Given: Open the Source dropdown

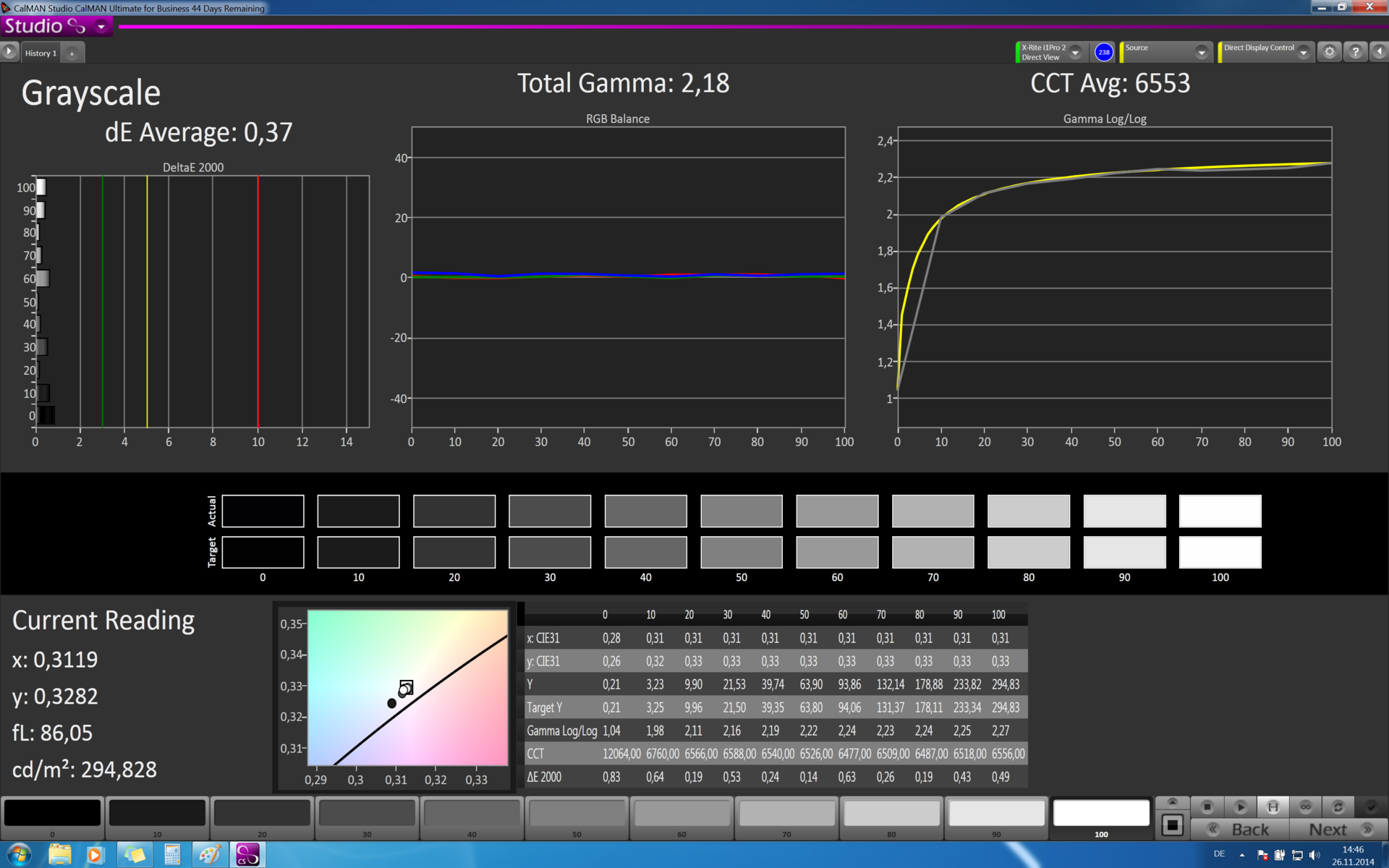Looking at the screenshot, I should coord(1202,52).
